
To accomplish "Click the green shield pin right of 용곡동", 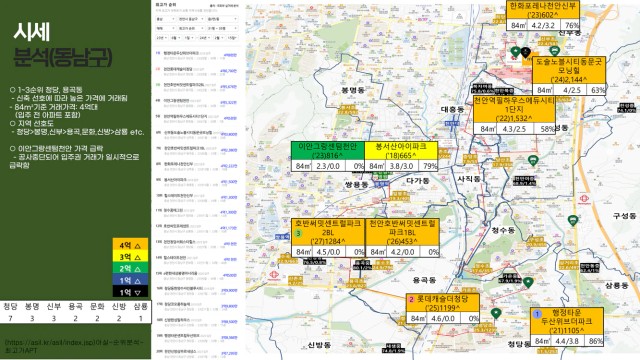I will [528, 282].
